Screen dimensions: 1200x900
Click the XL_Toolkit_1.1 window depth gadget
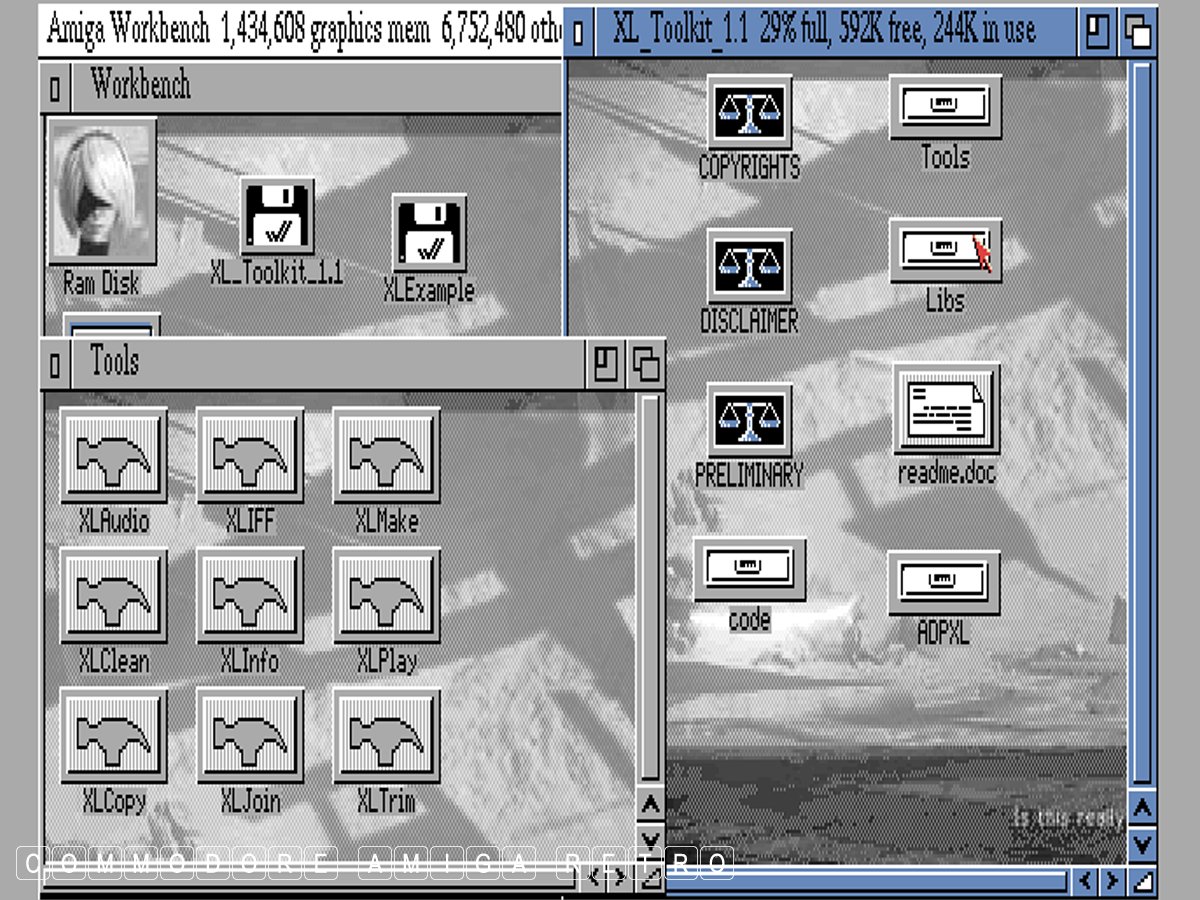(x=1137, y=32)
